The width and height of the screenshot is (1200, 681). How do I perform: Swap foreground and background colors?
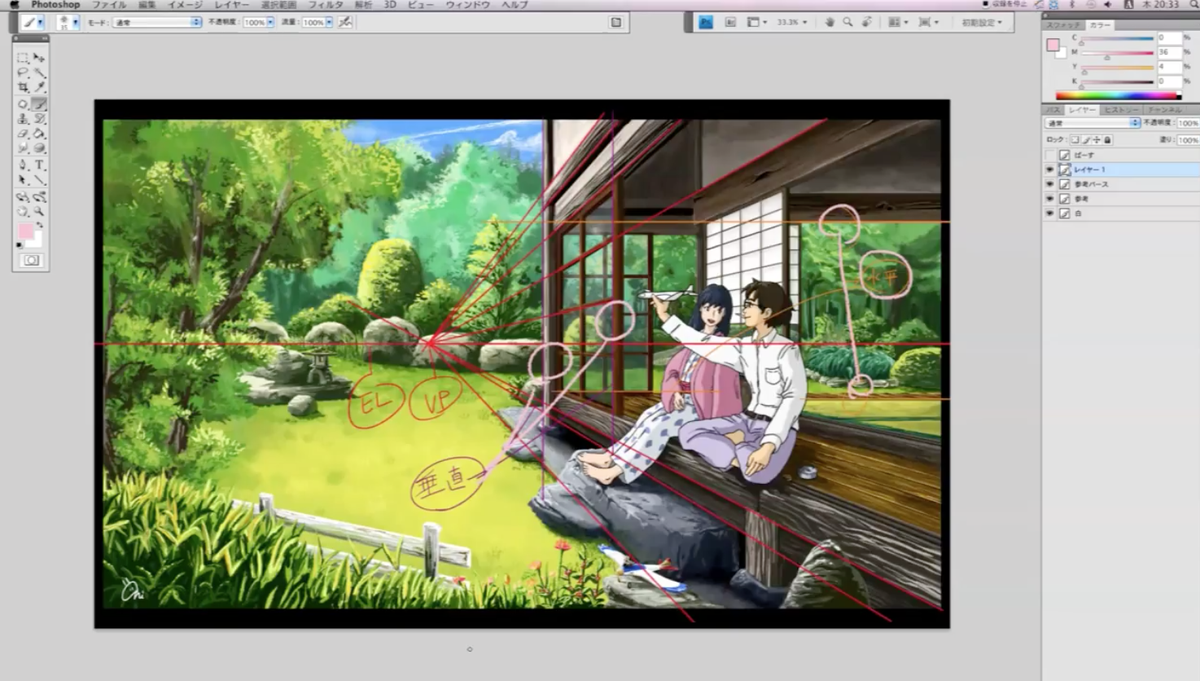[40, 224]
